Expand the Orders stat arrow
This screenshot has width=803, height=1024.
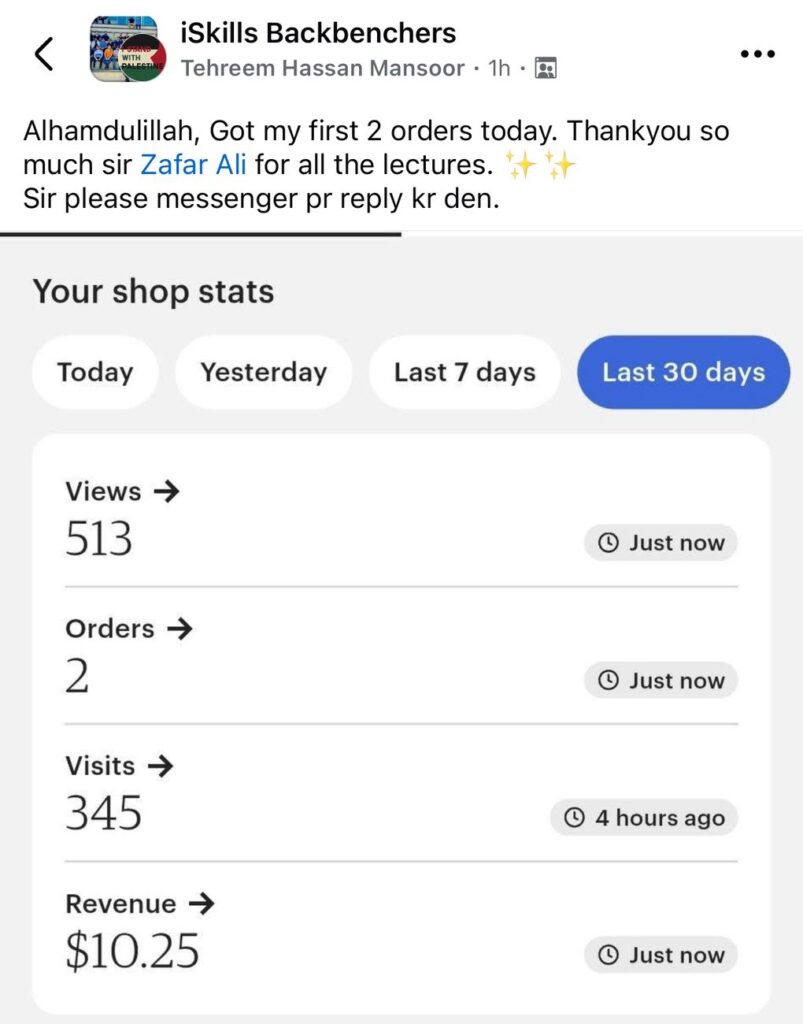[x=179, y=628]
